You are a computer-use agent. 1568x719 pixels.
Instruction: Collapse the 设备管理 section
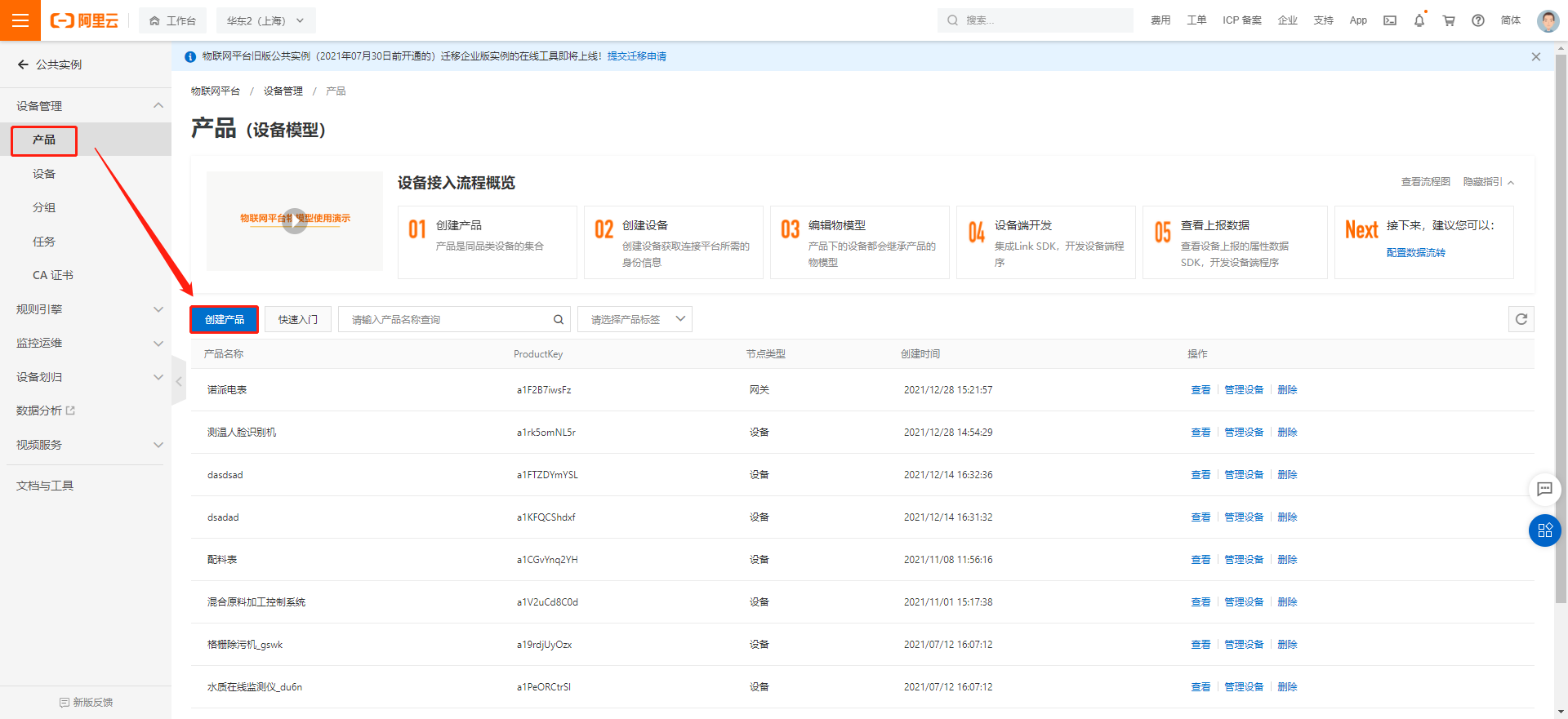158,105
